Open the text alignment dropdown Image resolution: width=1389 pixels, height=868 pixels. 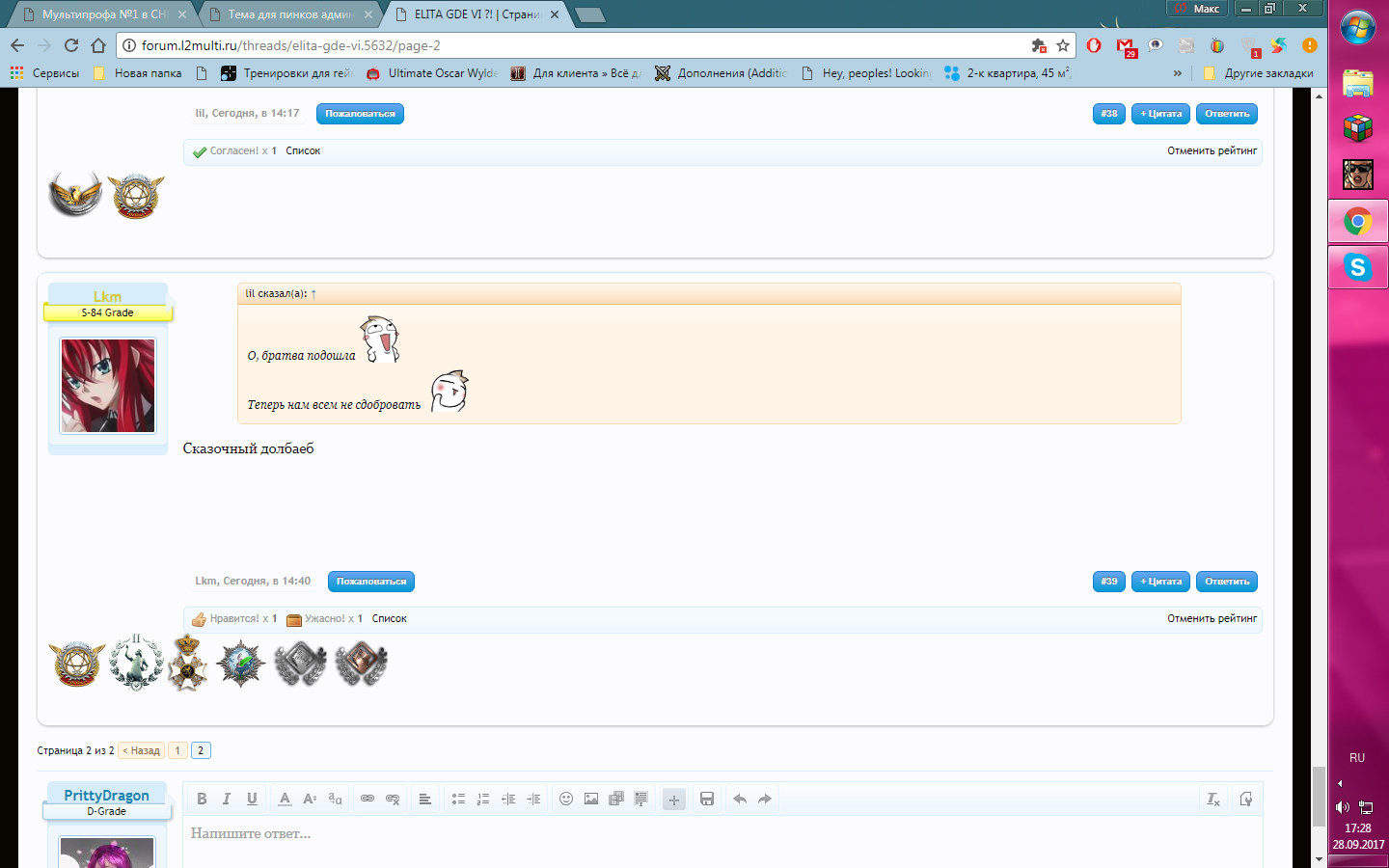[424, 799]
